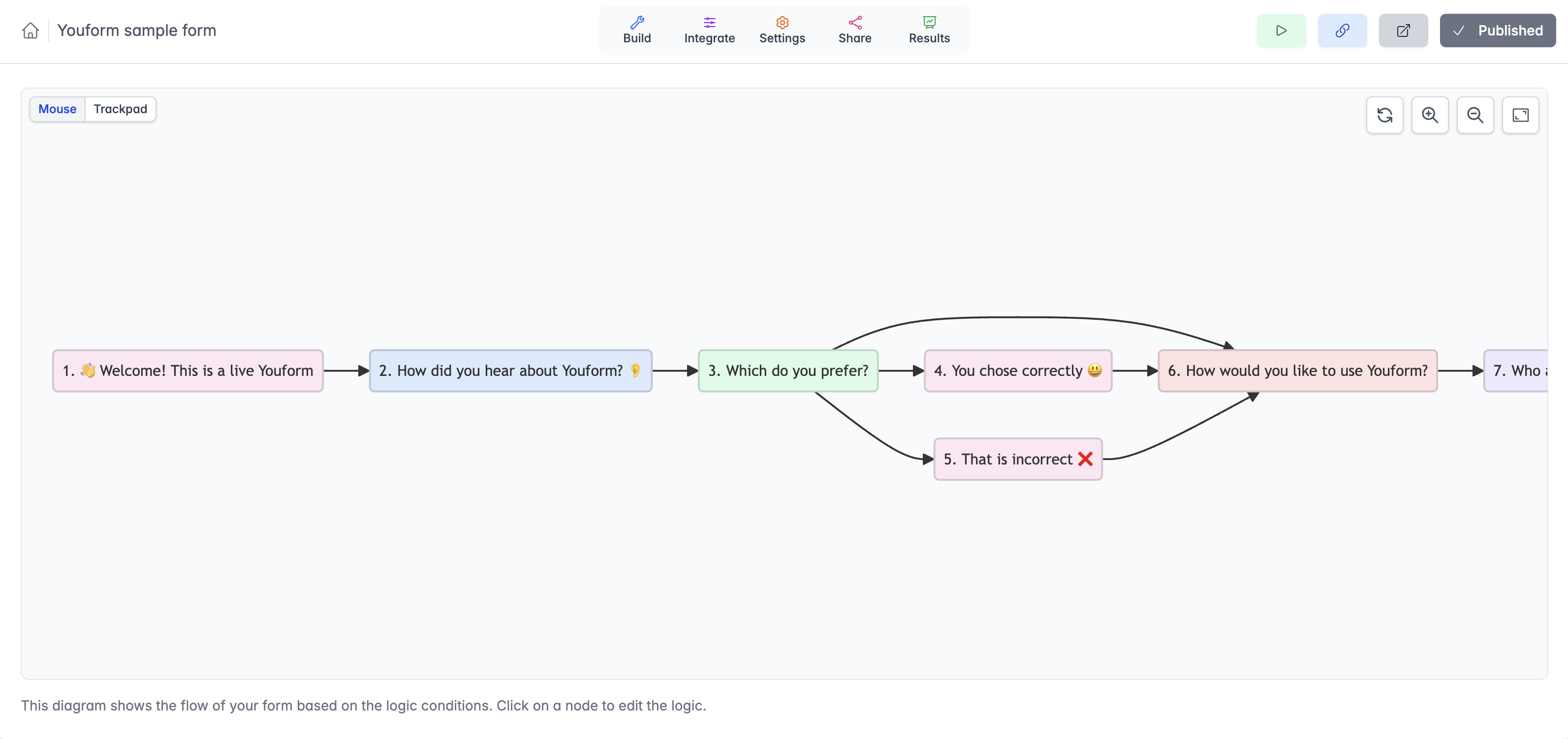Zoom out of the flow diagram
Screen dimensions: 1568x739
[x=1475, y=115]
